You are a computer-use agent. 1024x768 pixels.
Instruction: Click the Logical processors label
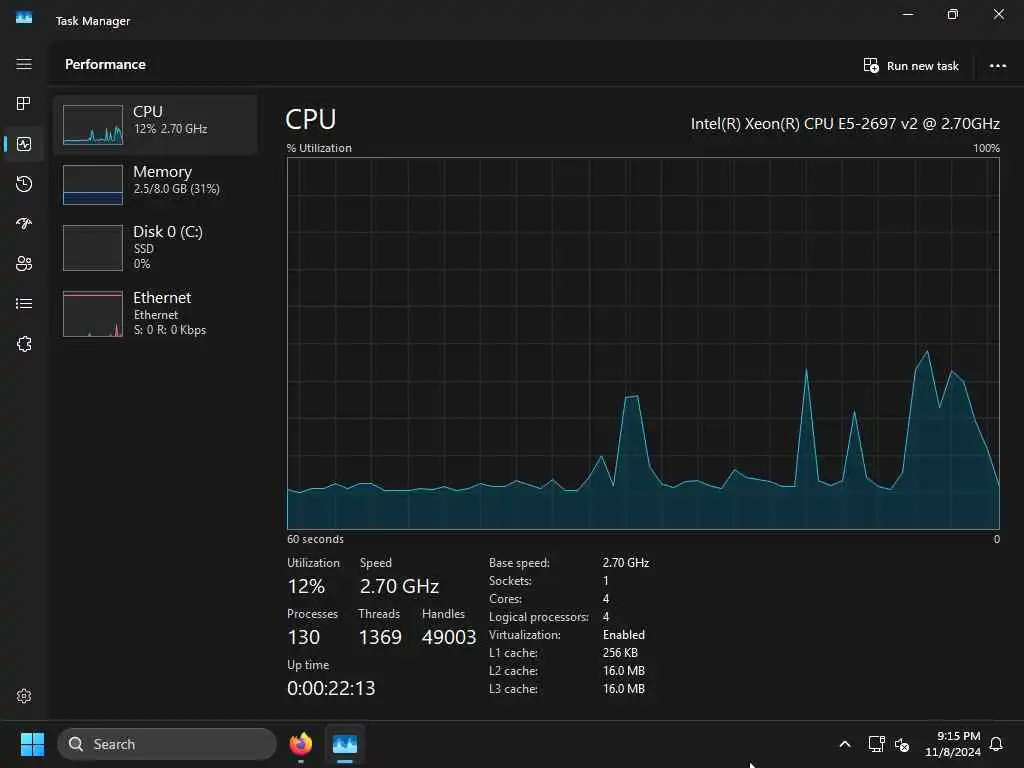(x=539, y=616)
